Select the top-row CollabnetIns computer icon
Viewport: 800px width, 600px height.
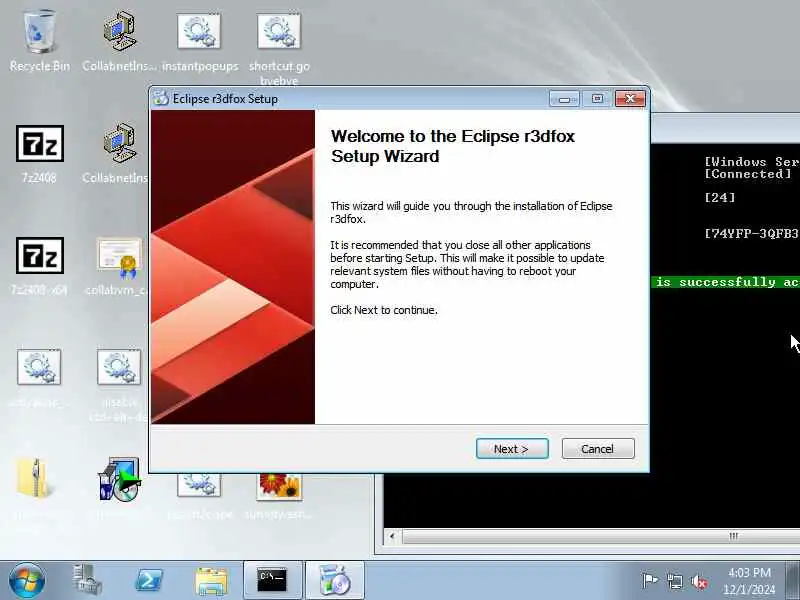(119, 42)
